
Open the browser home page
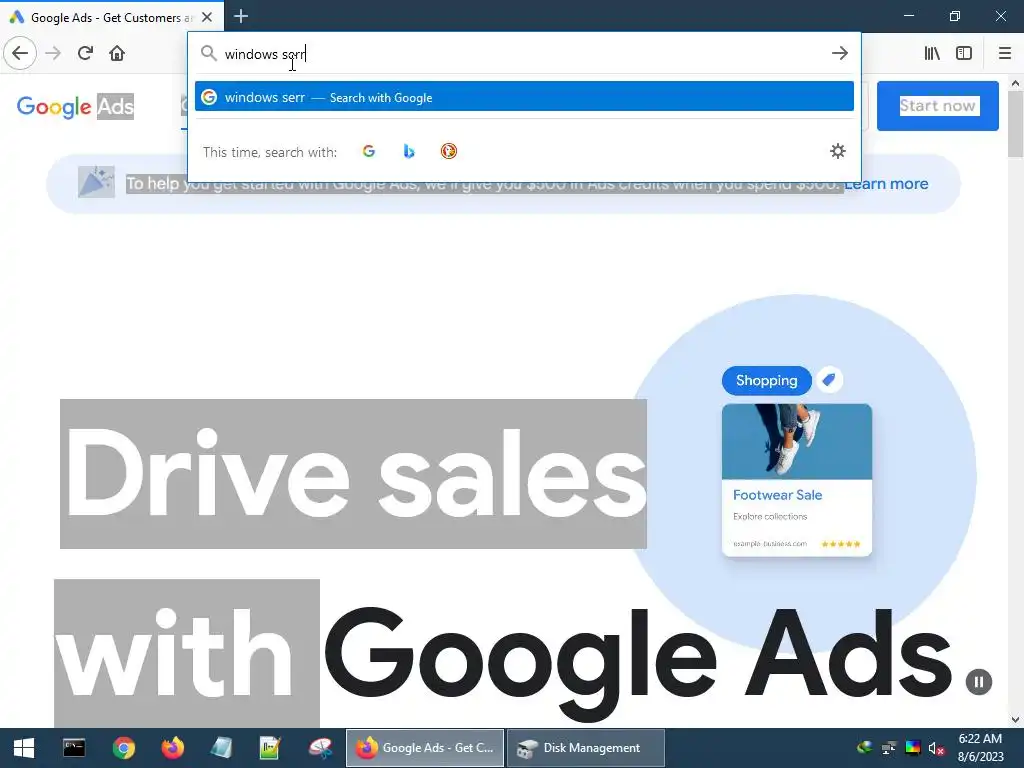(117, 53)
